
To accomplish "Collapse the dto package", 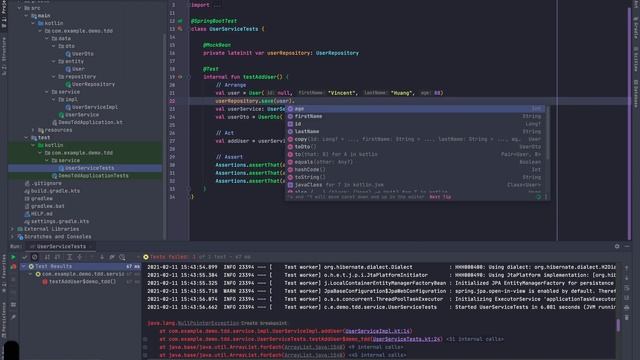I will click(x=53, y=46).
